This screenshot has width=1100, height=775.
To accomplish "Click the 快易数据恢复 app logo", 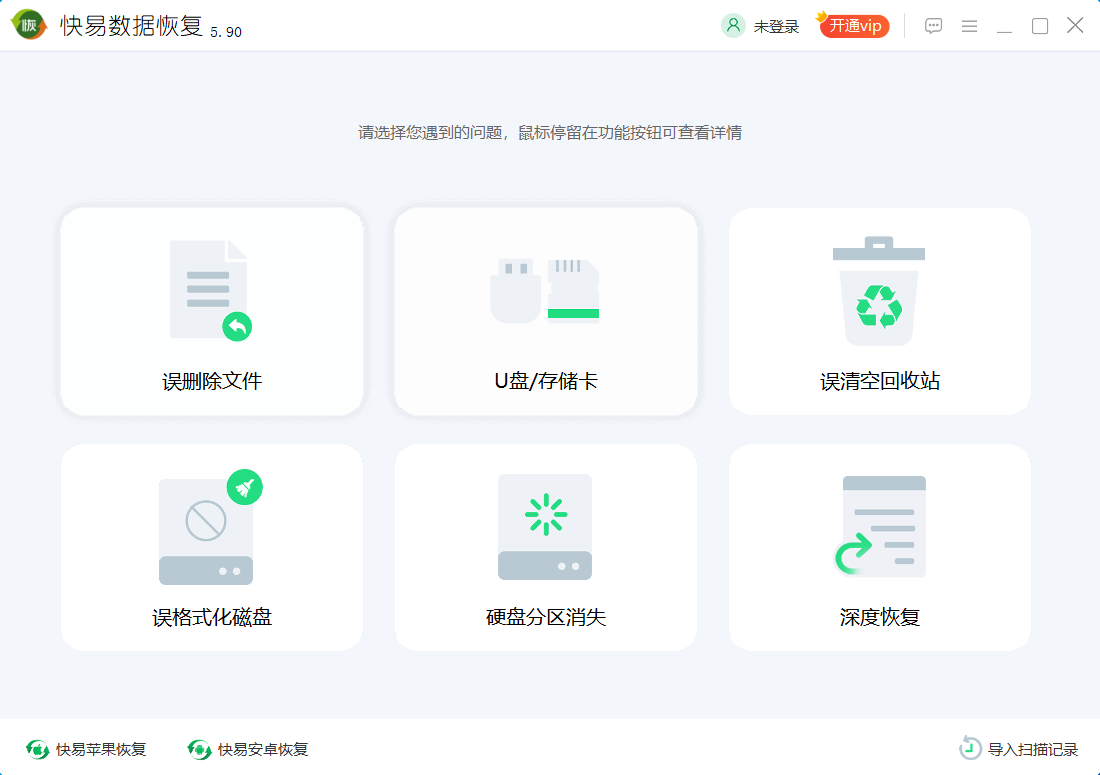I will (28, 24).
